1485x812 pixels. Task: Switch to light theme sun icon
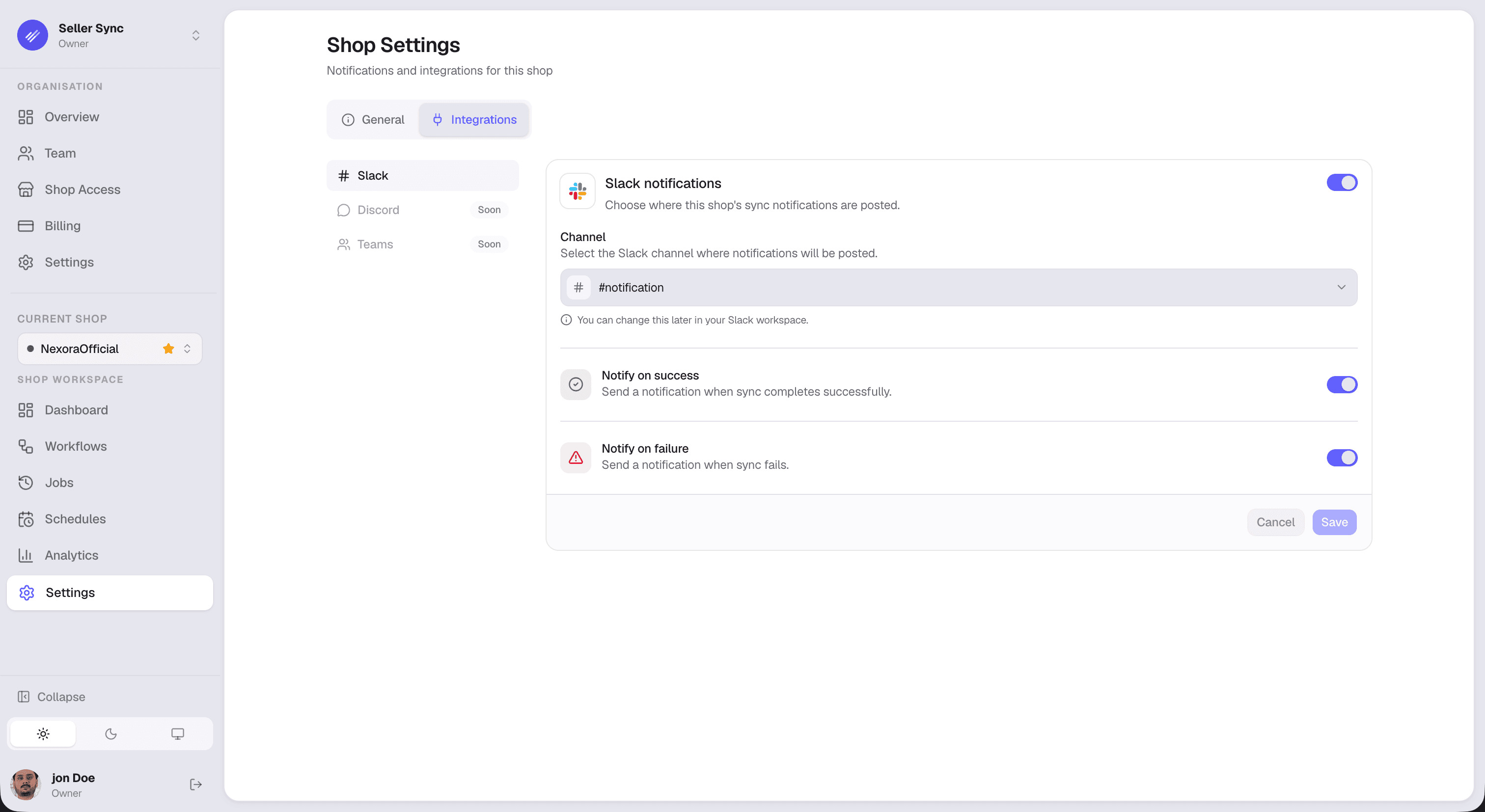[x=43, y=733]
